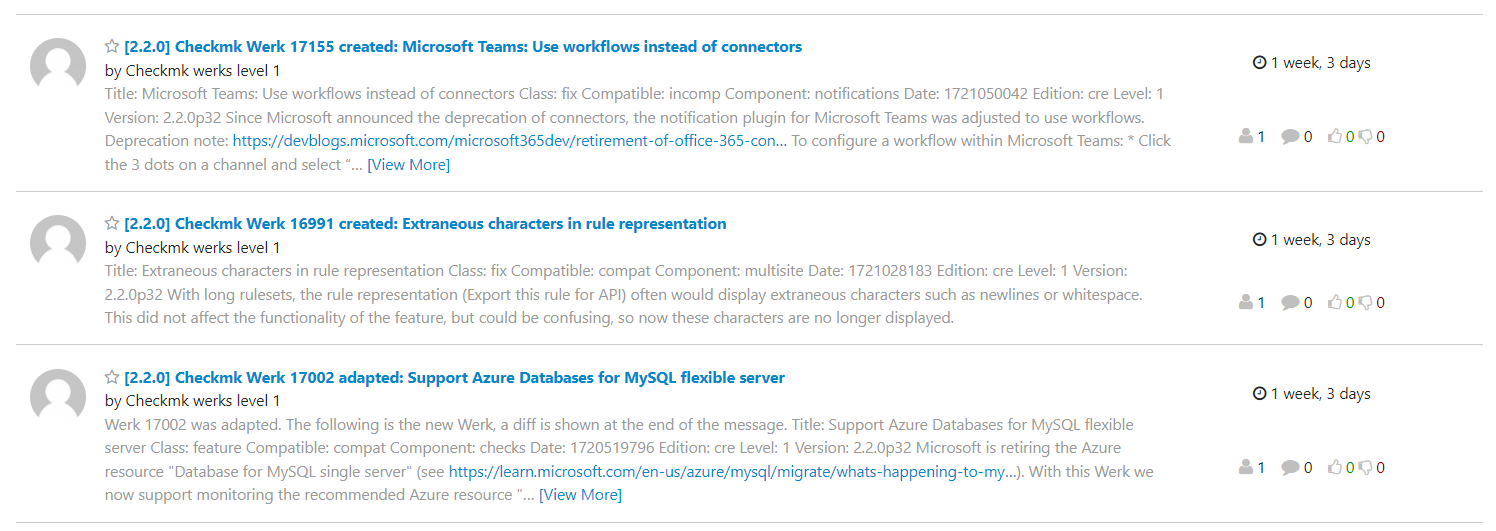Star the Werk 17002 Azure Databases post
The width and height of the screenshot is (1496, 531).
click(x=112, y=377)
